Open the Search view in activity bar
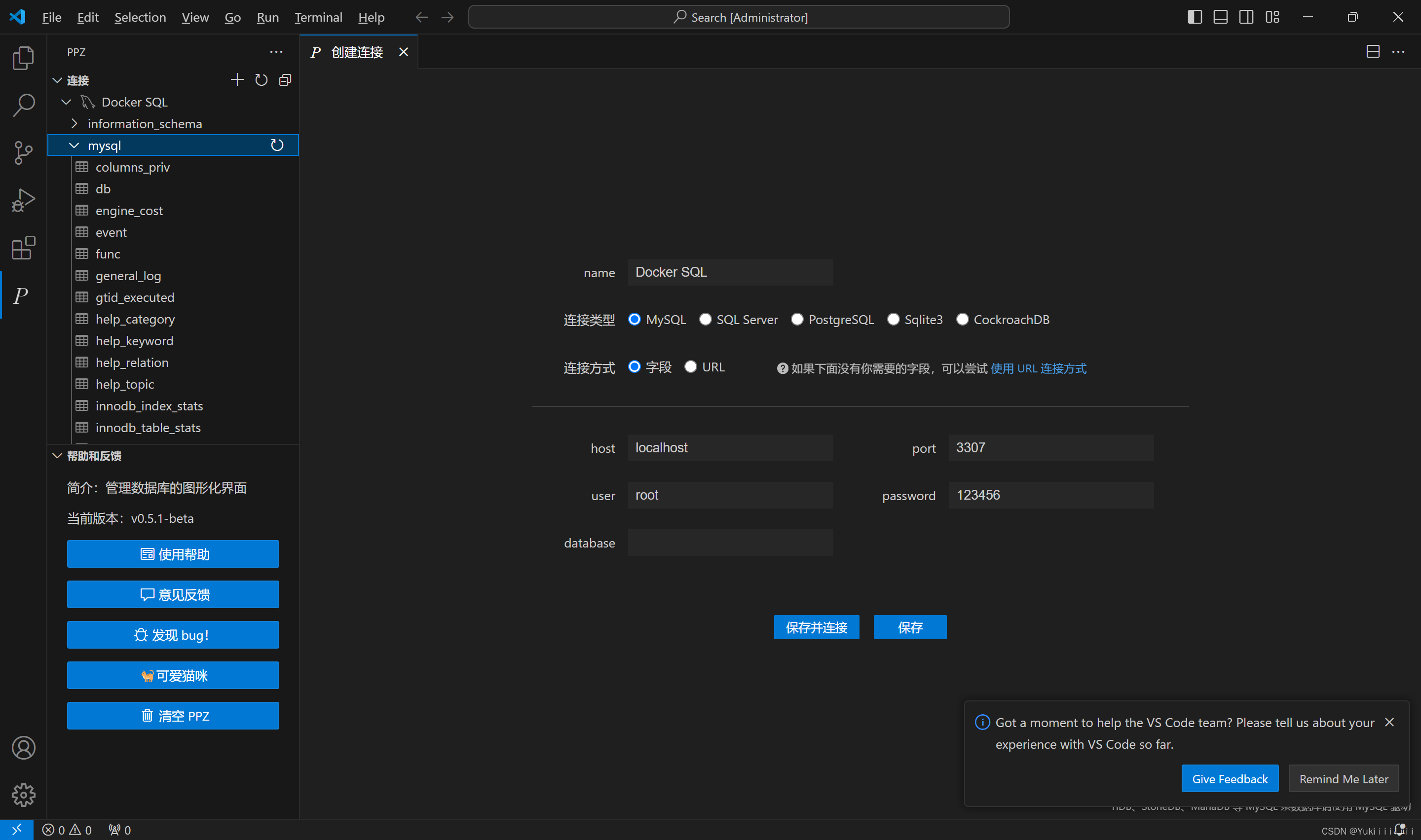 click(x=23, y=105)
